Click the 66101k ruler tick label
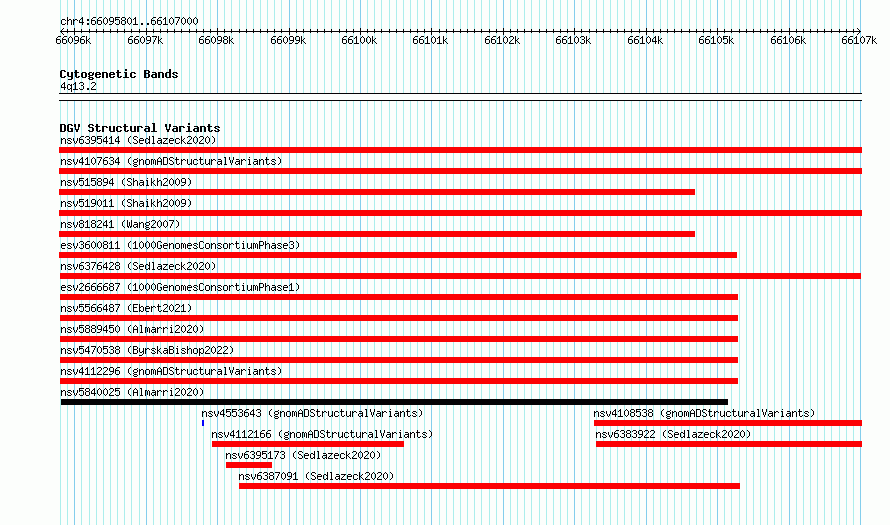 point(430,40)
